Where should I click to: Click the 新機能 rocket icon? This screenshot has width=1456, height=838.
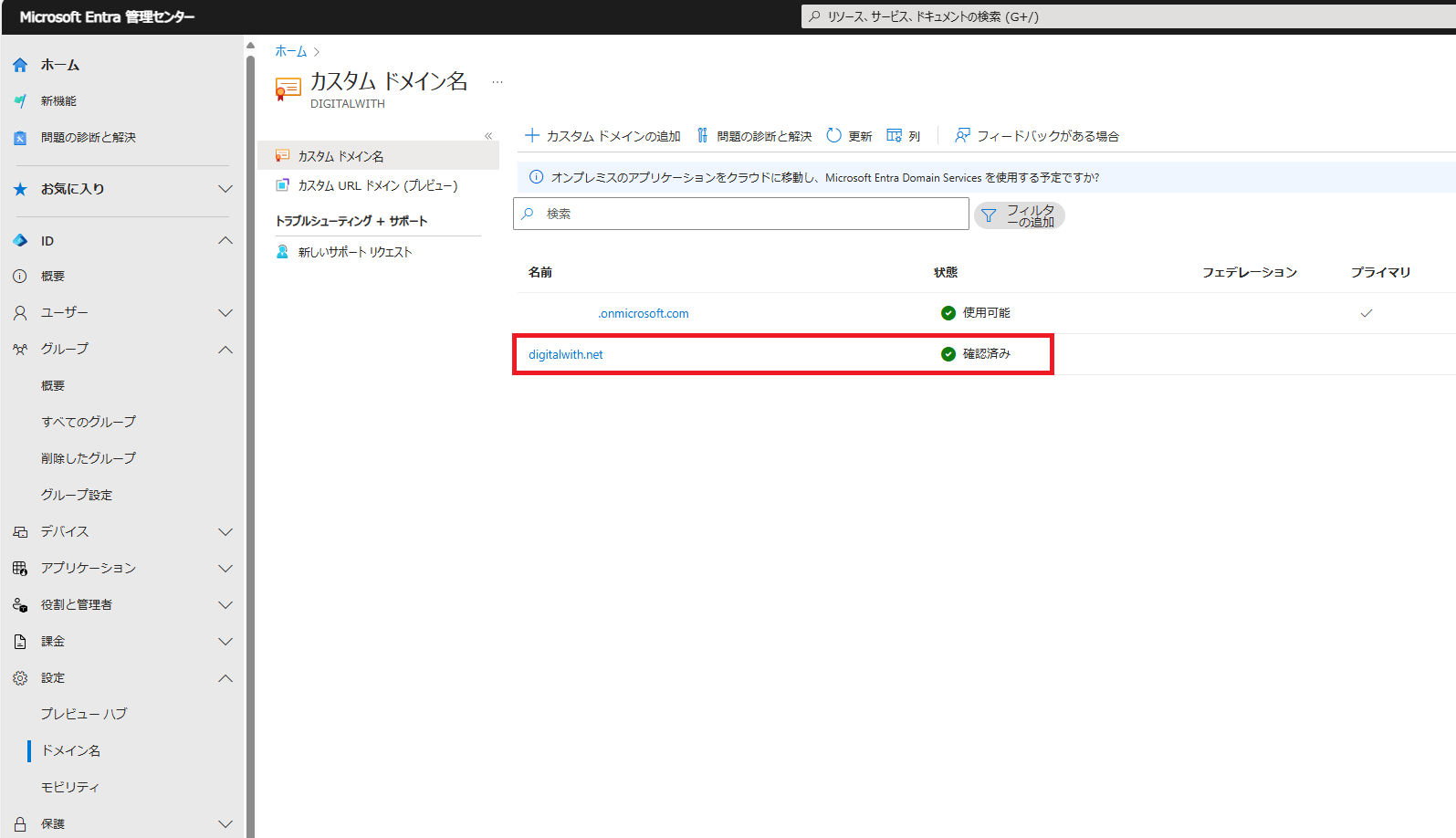coord(20,101)
